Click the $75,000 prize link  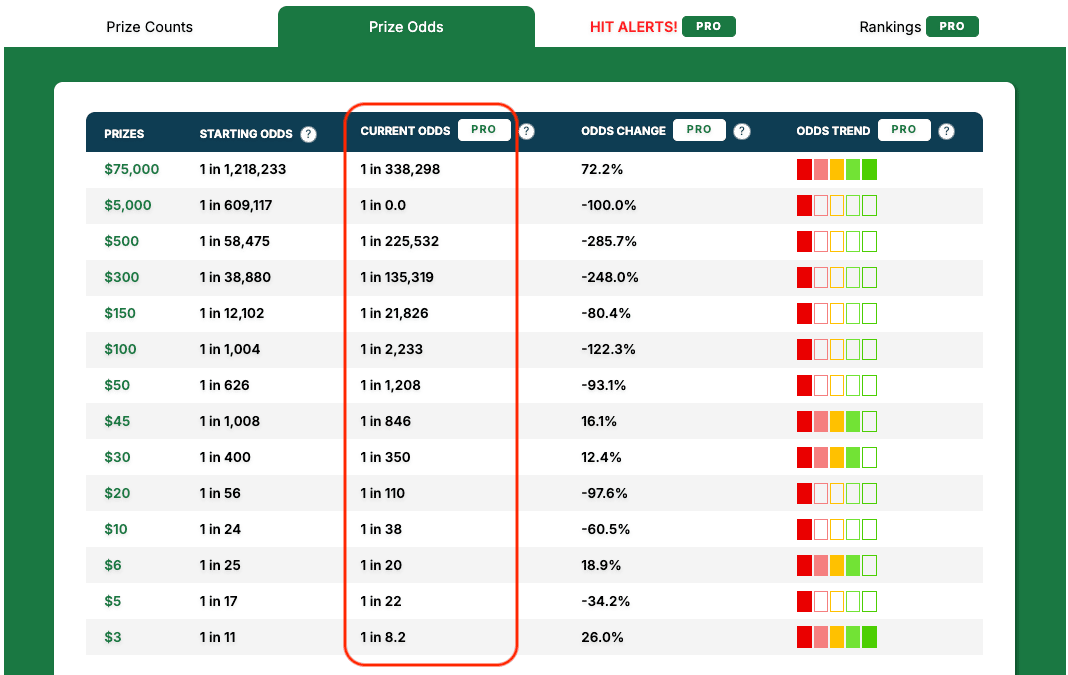point(131,169)
